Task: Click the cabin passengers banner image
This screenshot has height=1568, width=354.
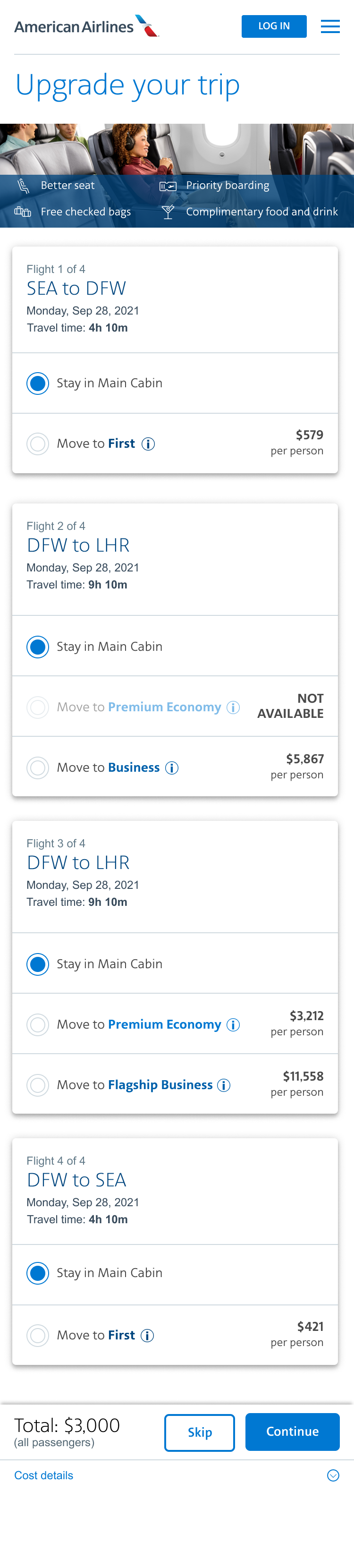Action: [177, 149]
